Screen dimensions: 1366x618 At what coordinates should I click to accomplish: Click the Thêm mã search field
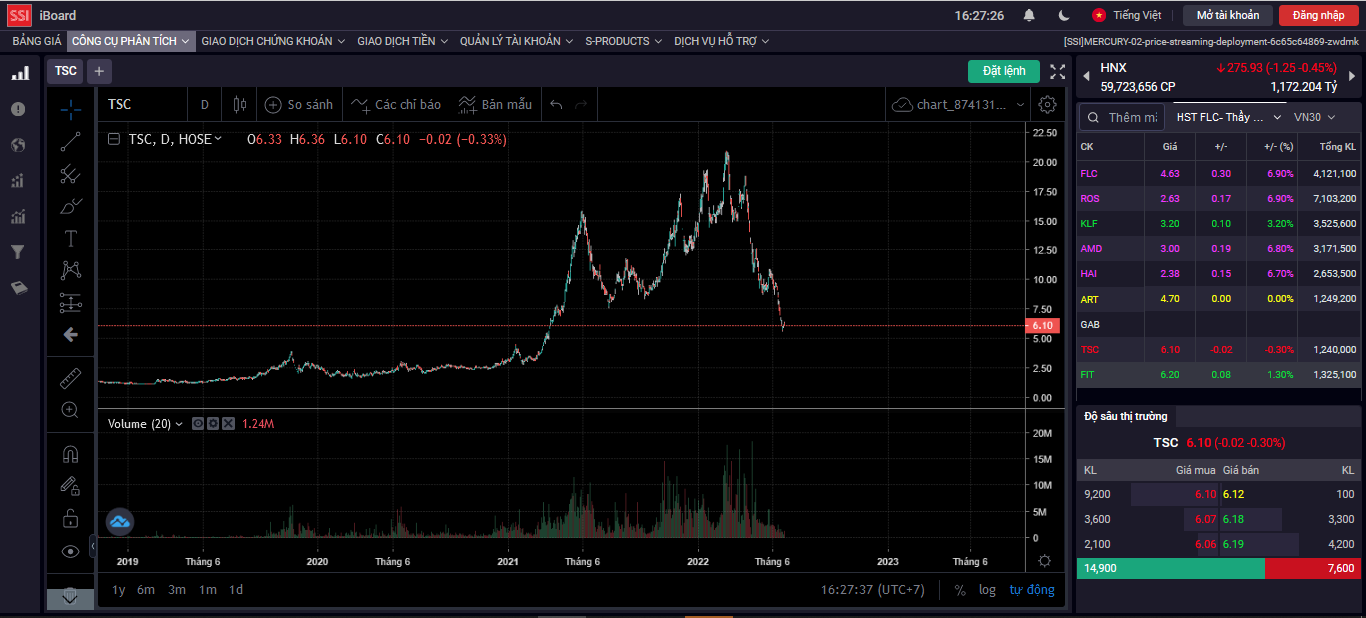[1123, 117]
